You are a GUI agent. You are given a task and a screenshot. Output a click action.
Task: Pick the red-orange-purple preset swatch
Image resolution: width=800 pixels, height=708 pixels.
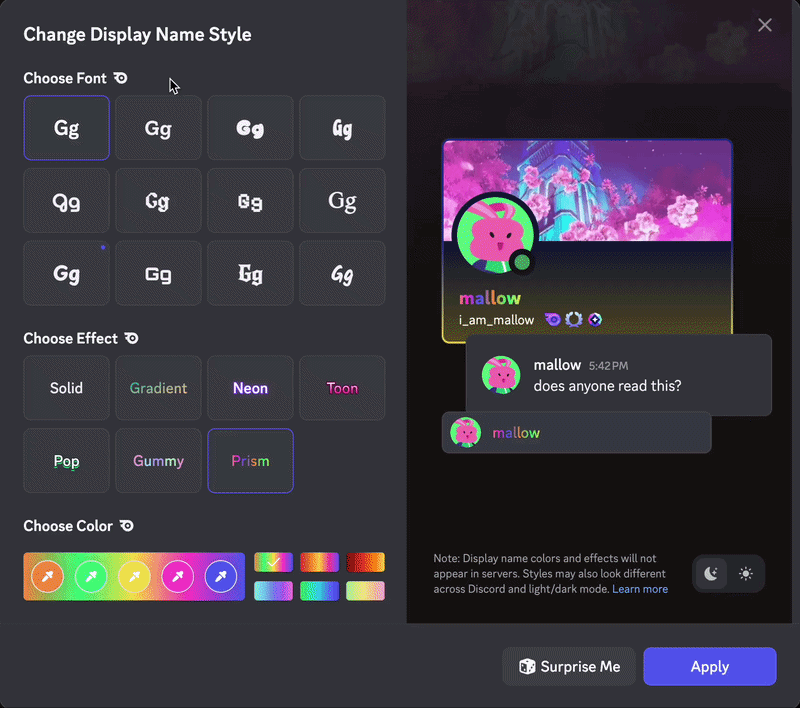(x=319, y=562)
